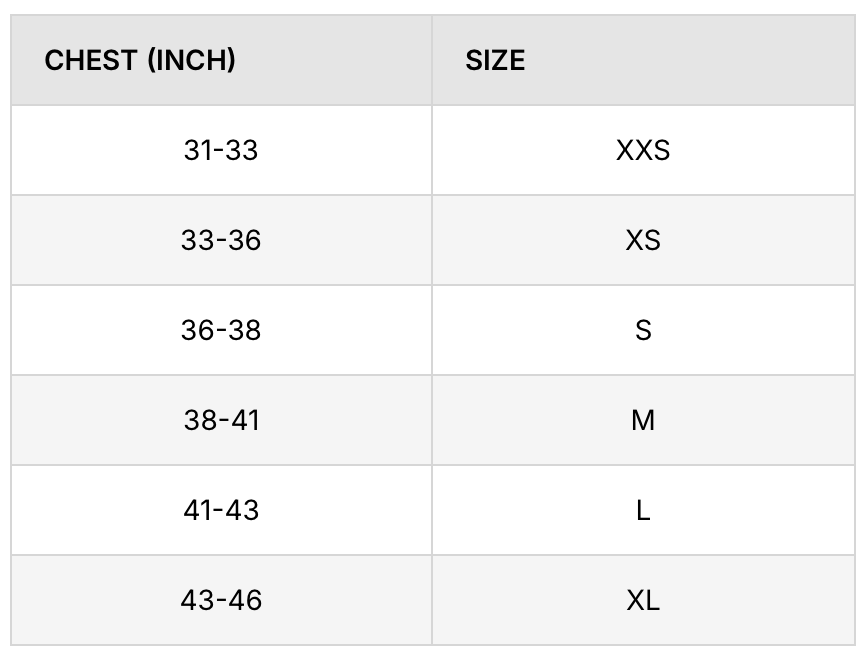Image resolution: width=868 pixels, height=660 pixels.
Task: Choose the L size cell
Action: [x=643, y=510]
